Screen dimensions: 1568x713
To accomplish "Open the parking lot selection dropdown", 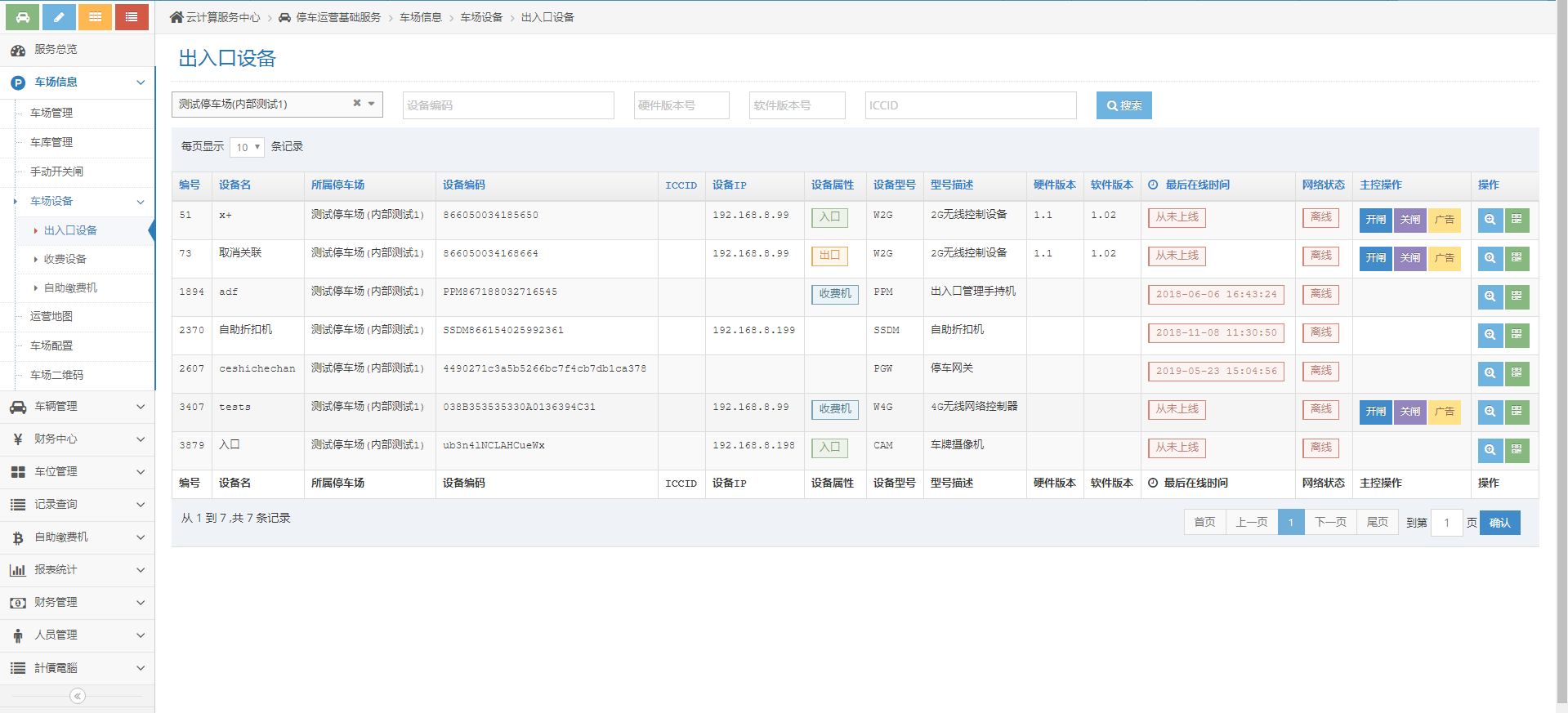I will tap(371, 104).
